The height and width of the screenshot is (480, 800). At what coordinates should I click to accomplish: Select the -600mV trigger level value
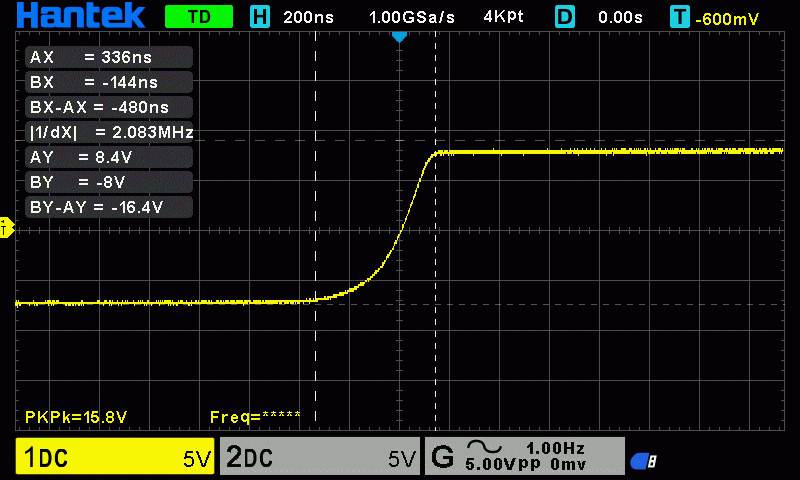pos(727,19)
